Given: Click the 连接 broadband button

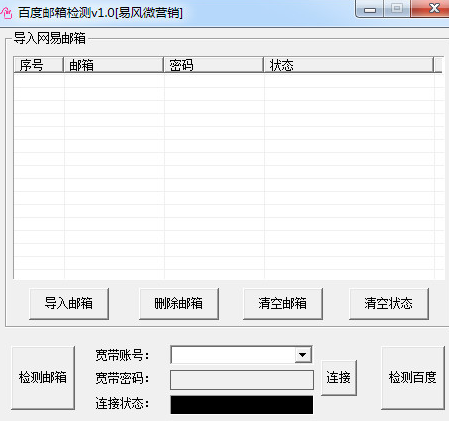Looking at the screenshot, I should pyautogui.click(x=339, y=378).
